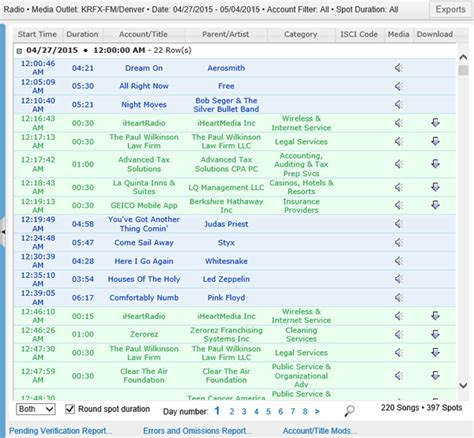474x438 pixels.
Task: Go to day number 2
Action: (232, 411)
